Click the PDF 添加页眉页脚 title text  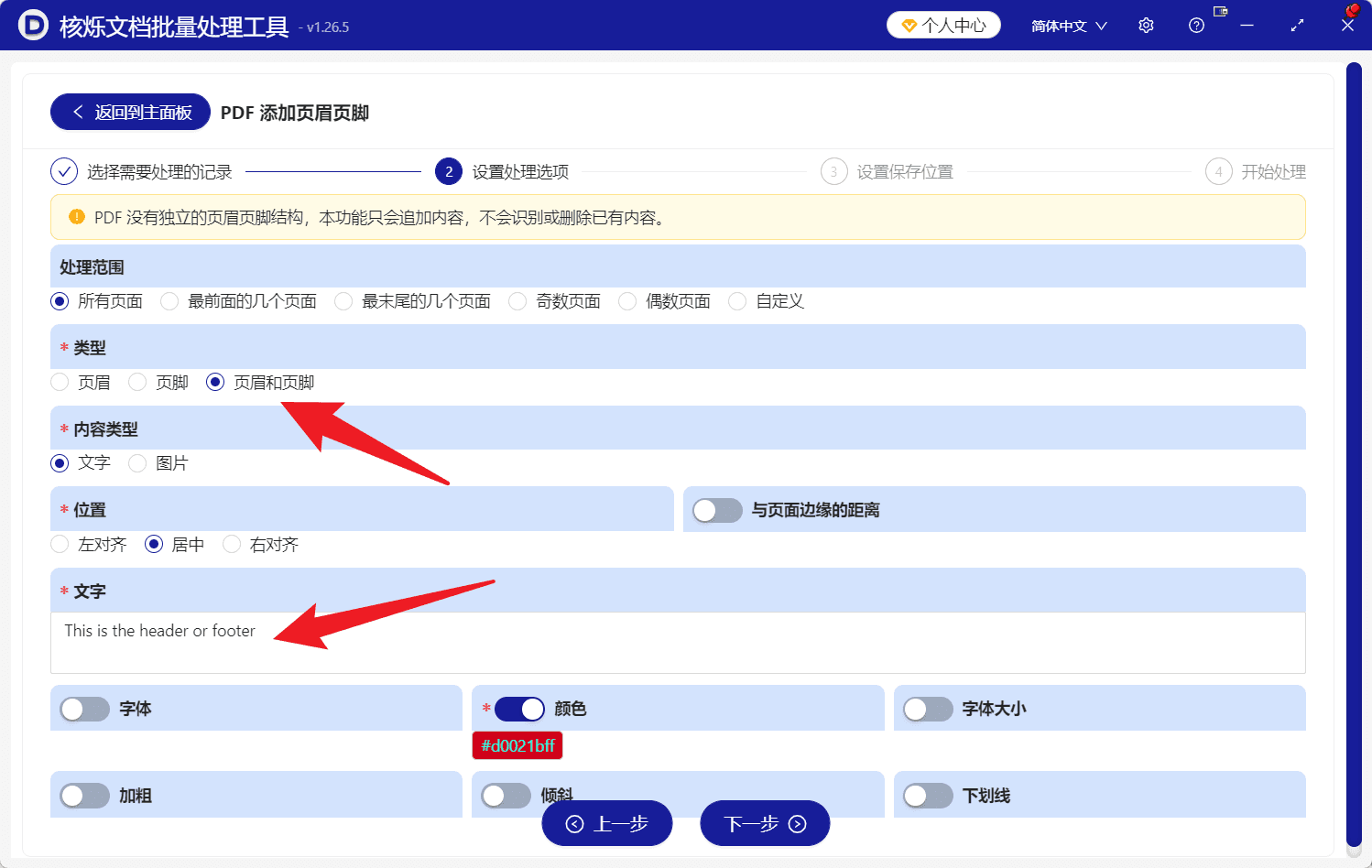295,113
